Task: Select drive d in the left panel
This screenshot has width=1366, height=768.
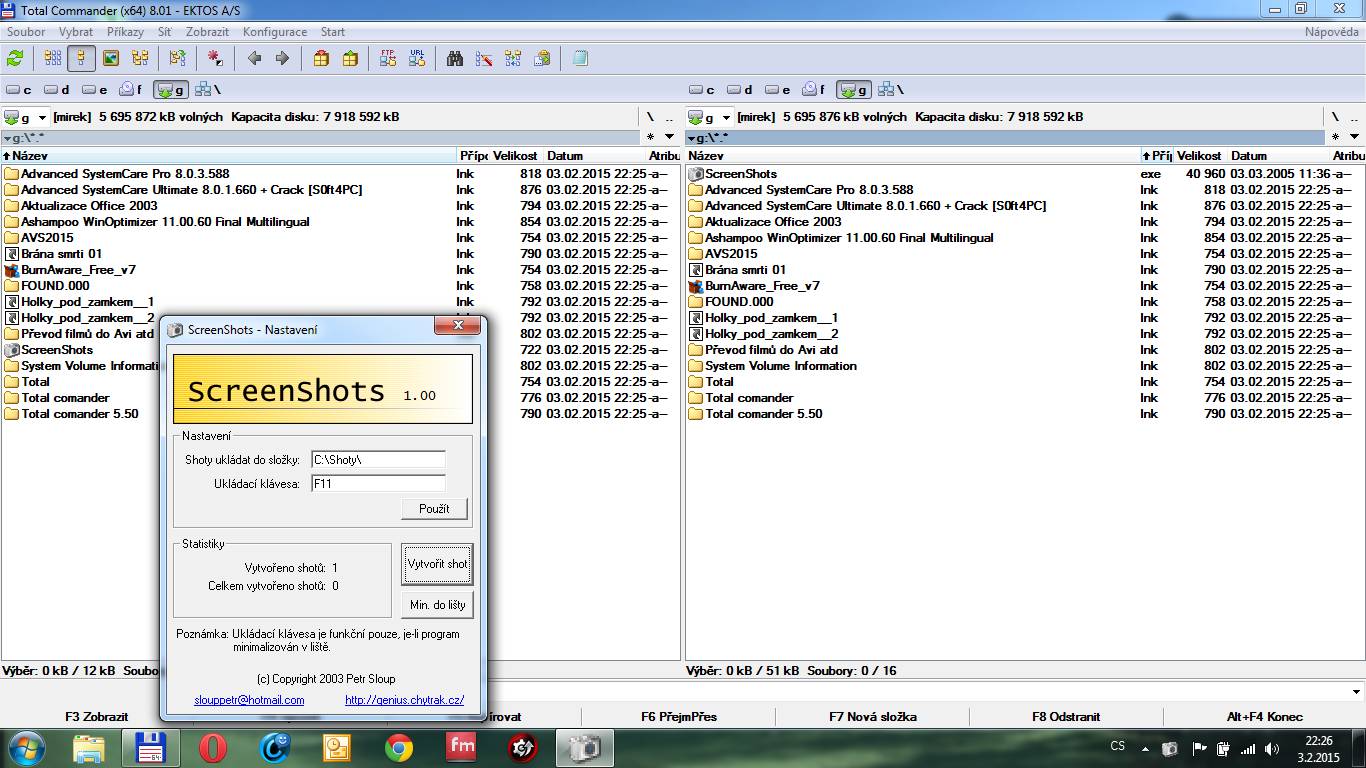Action: pyautogui.click(x=57, y=90)
